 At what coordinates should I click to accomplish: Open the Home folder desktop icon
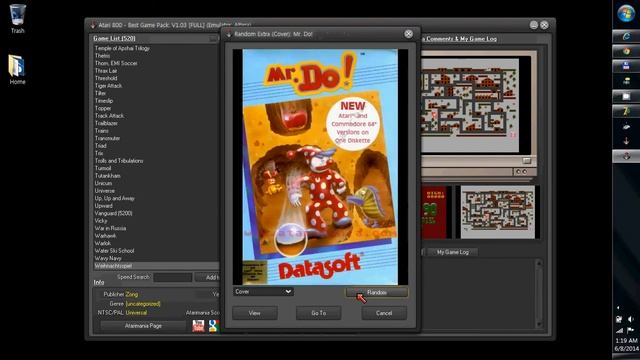point(17,69)
